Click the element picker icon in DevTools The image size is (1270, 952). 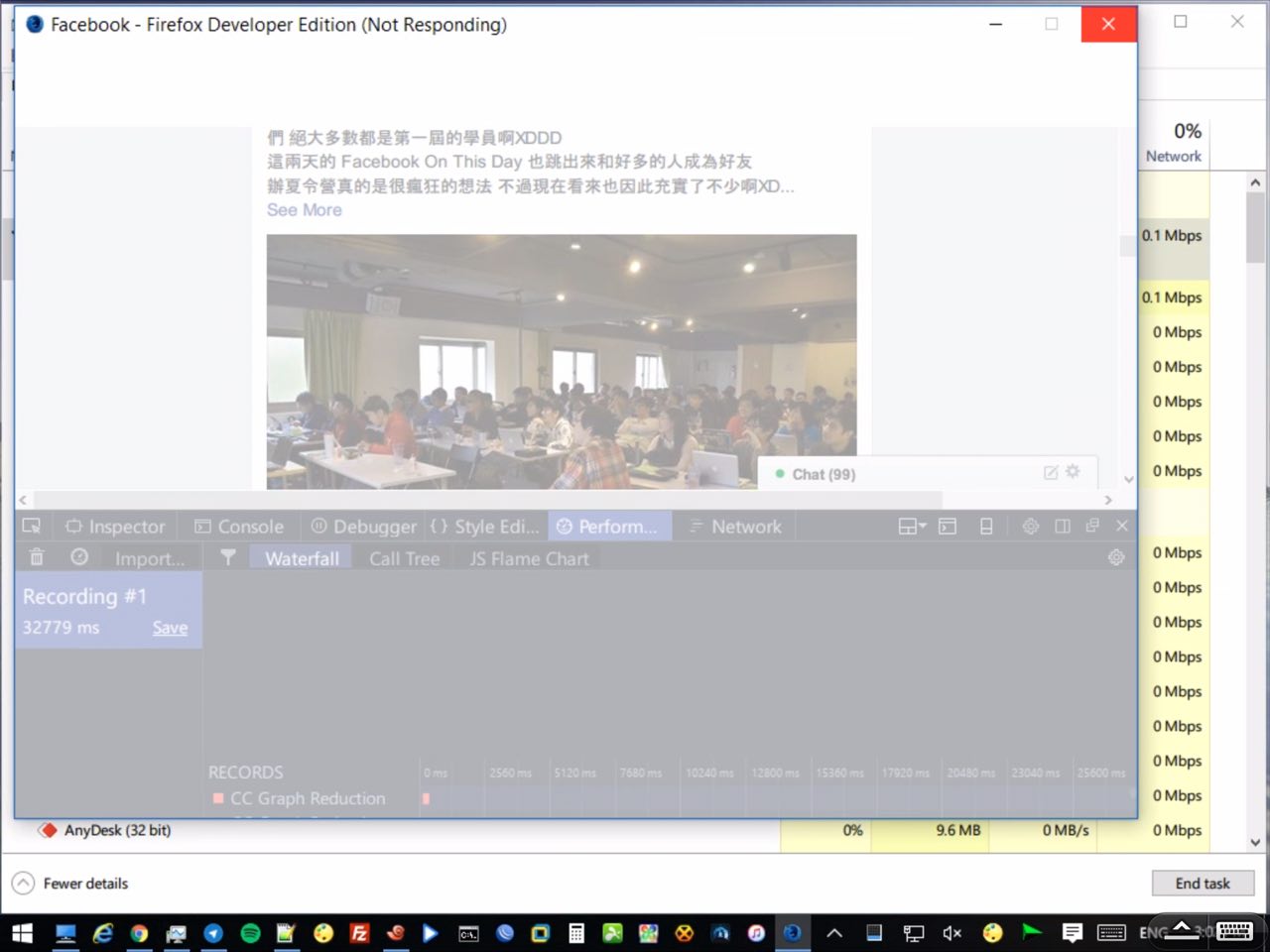pyautogui.click(x=32, y=527)
